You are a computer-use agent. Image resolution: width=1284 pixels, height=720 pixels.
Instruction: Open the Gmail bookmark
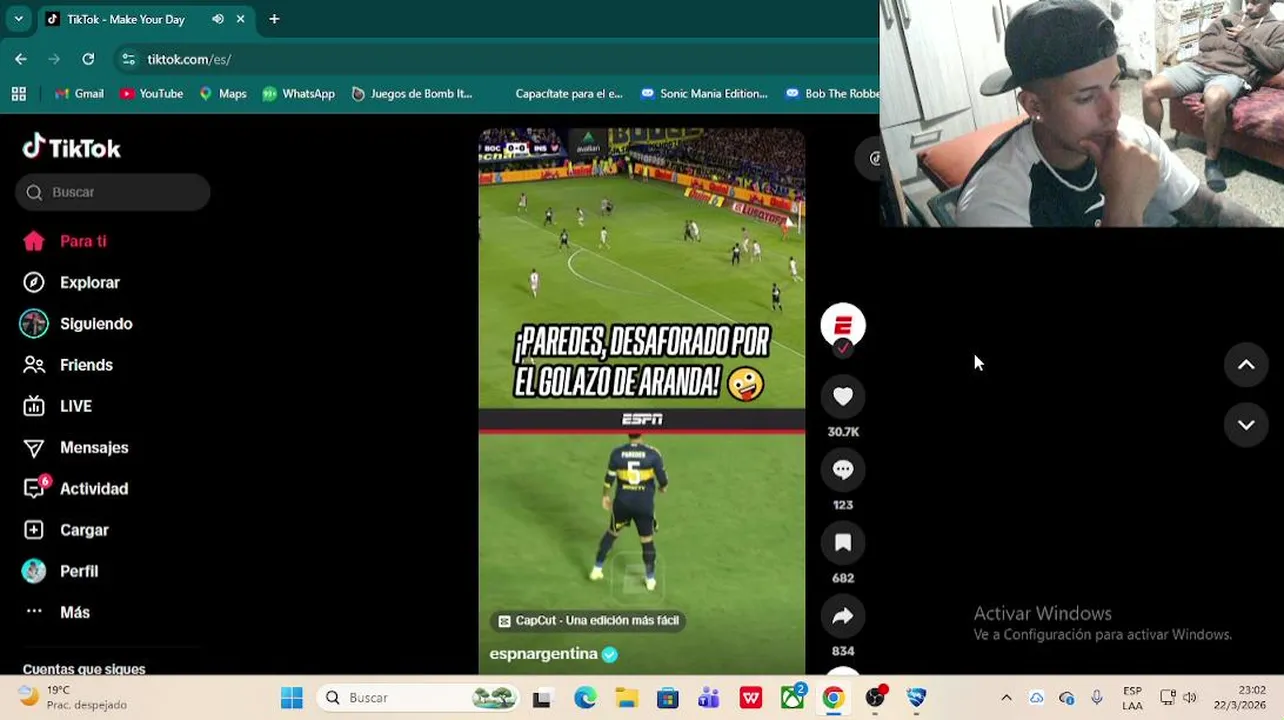coord(79,93)
